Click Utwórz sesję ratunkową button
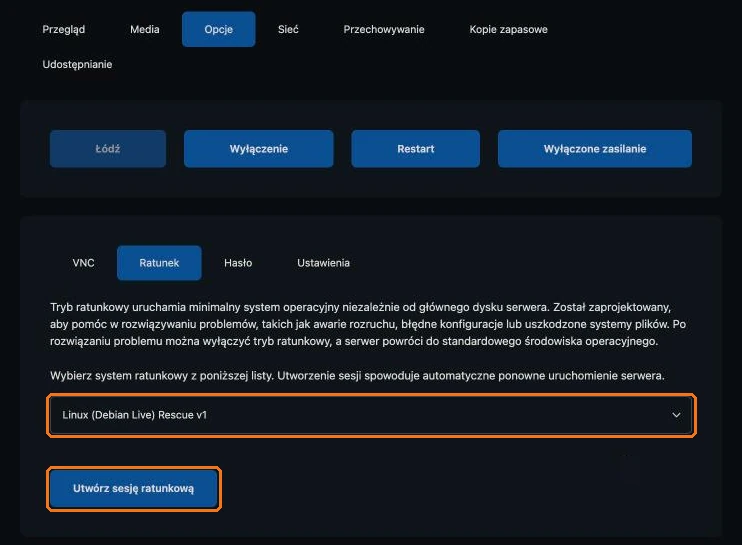The image size is (742, 545). point(134,489)
